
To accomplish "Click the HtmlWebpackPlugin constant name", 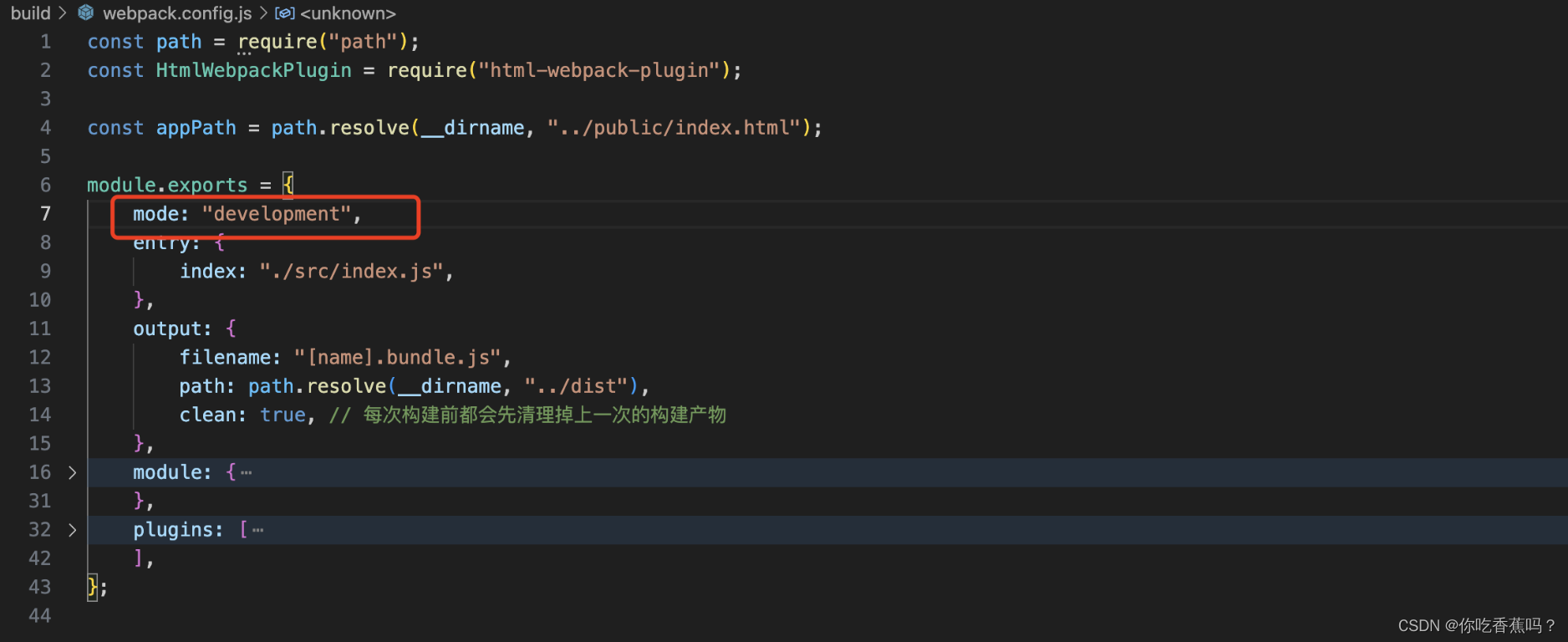I will click(254, 70).
